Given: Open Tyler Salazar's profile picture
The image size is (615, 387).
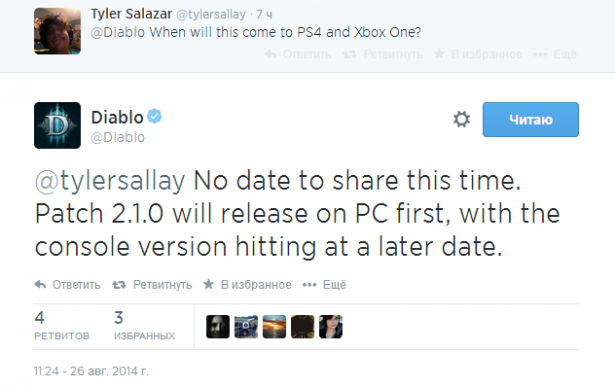Looking at the screenshot, I should (x=57, y=31).
